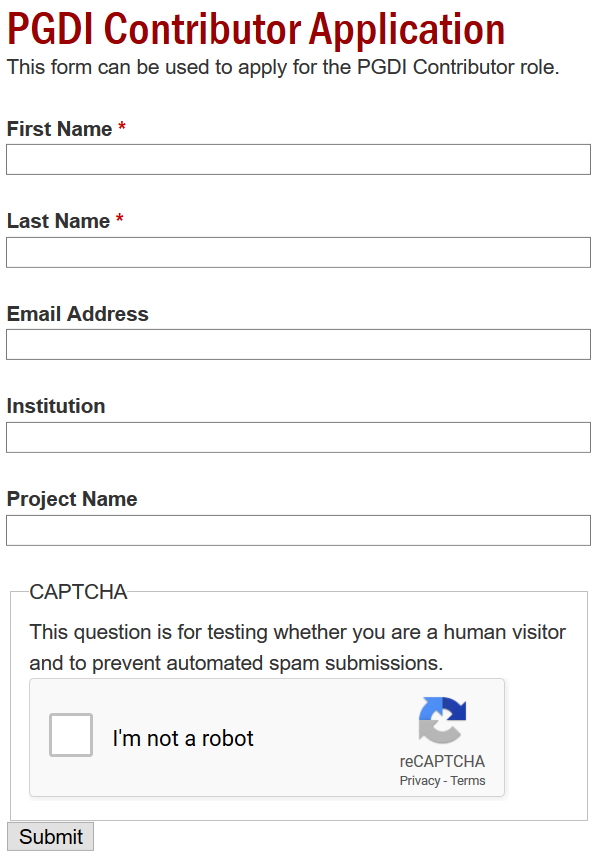
Task: Click the Project Name label
Action: (72, 499)
